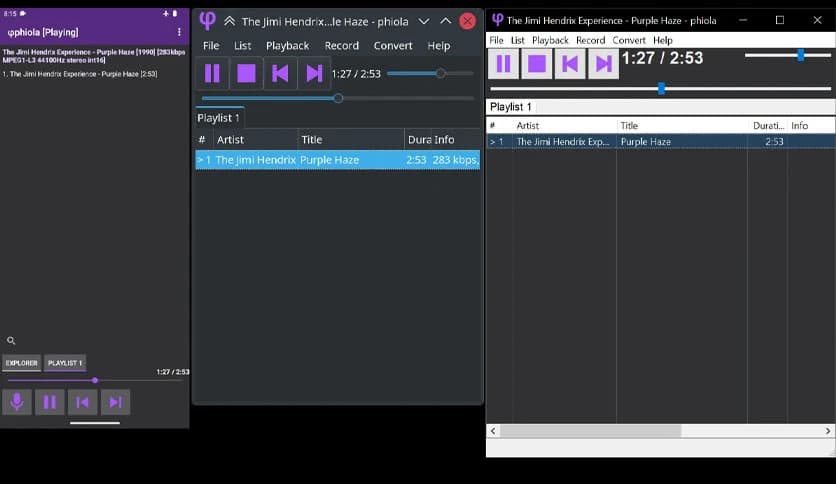
Task: Switch to PLAYLIST 1 tab in Android app
Action: click(x=65, y=363)
